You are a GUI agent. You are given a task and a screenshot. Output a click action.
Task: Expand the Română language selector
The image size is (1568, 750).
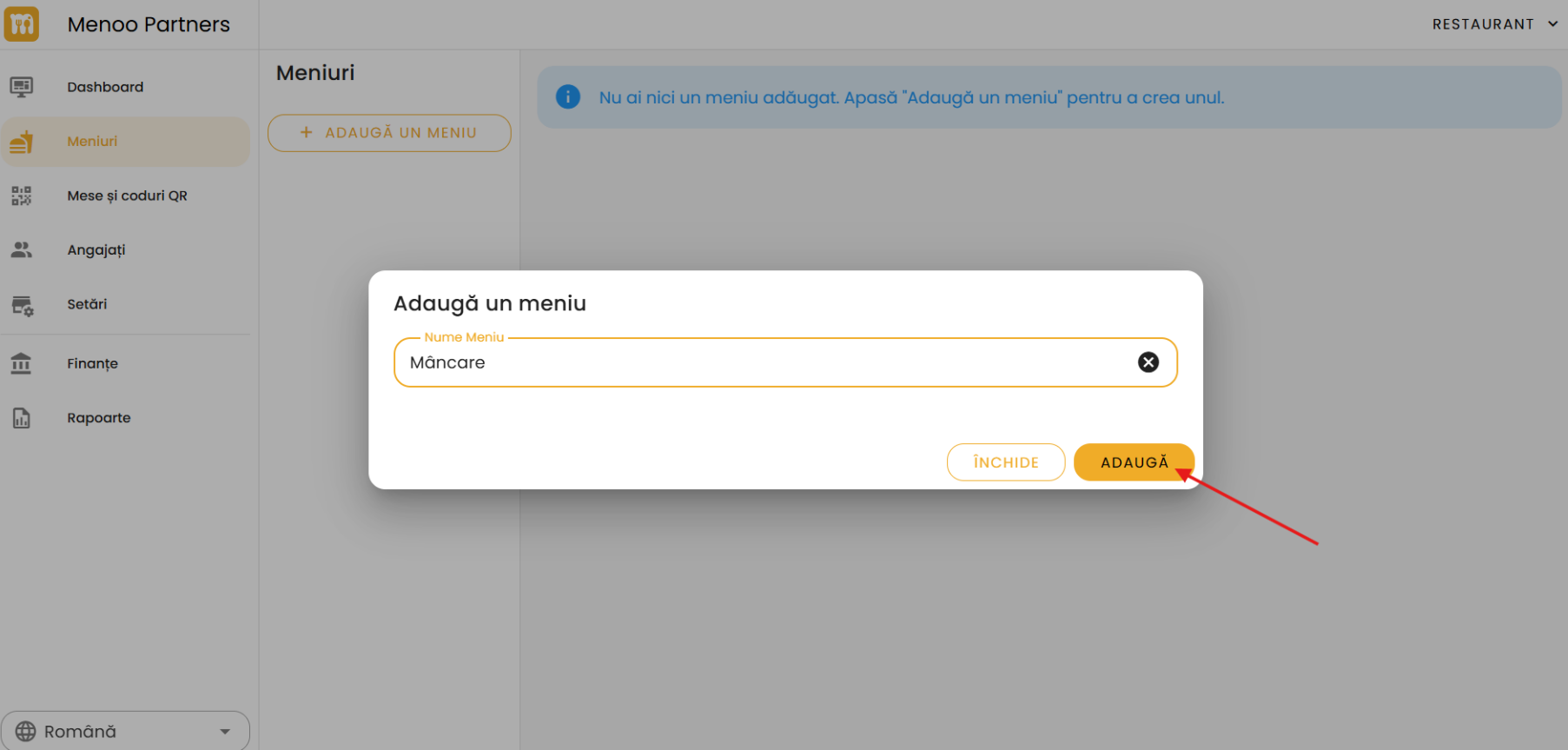(x=225, y=732)
